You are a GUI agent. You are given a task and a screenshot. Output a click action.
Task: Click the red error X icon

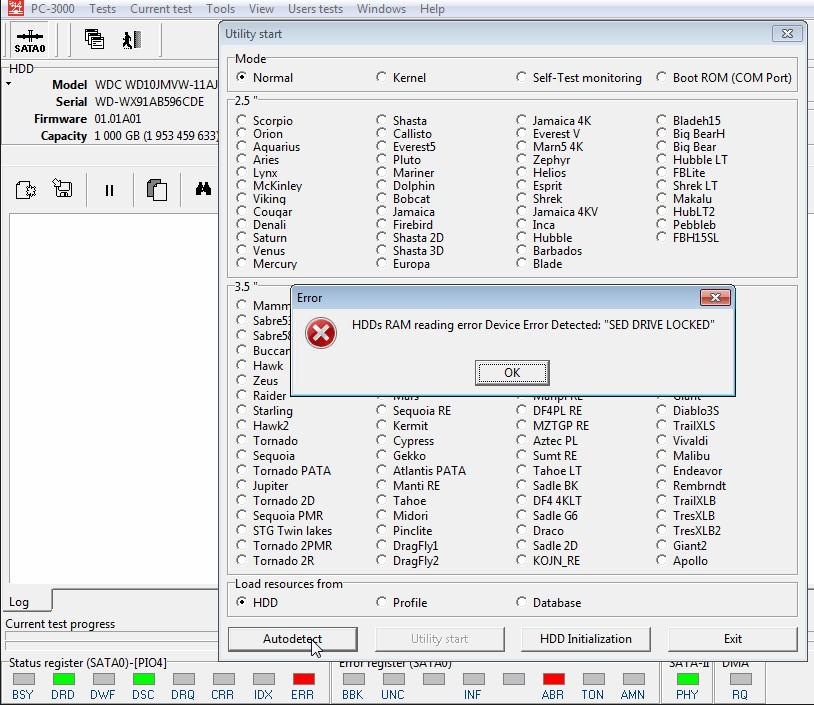[x=321, y=333]
